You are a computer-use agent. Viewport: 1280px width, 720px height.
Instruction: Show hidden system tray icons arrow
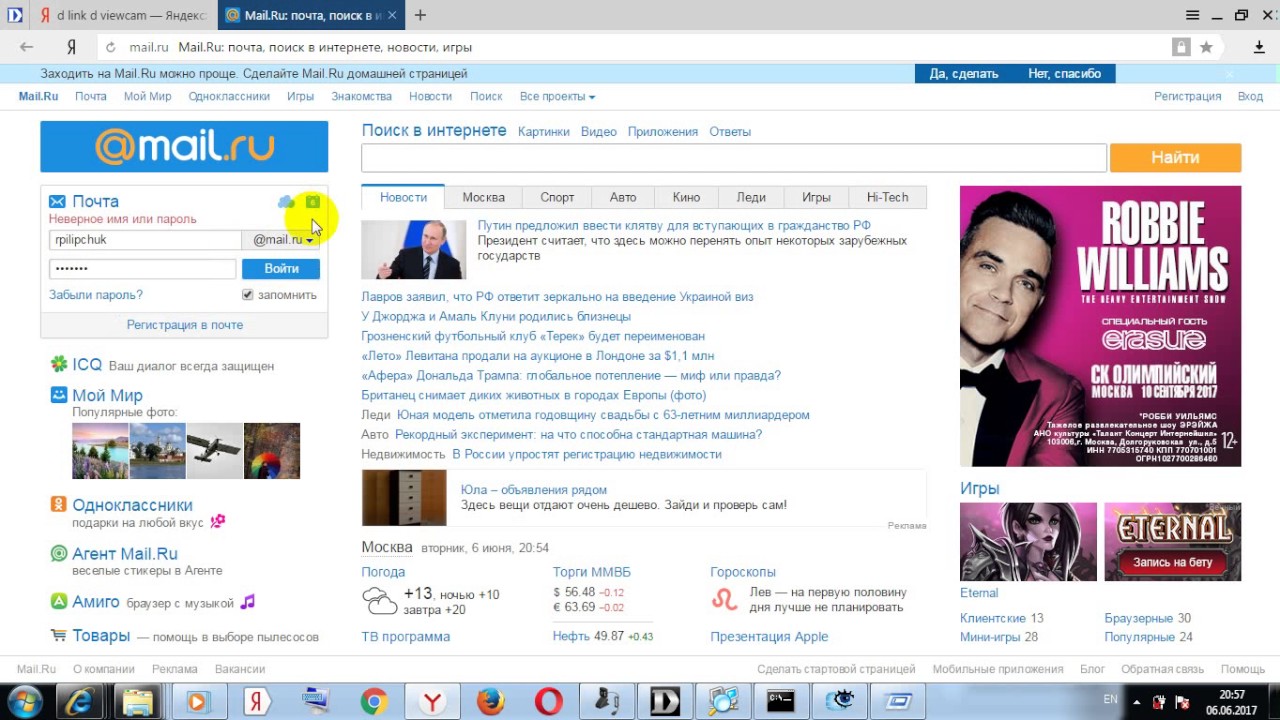click(1136, 701)
